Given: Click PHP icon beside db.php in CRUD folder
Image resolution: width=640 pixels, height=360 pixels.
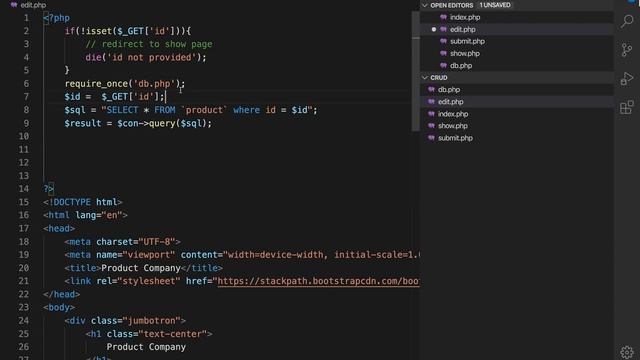Looking at the screenshot, I should coord(431,89).
